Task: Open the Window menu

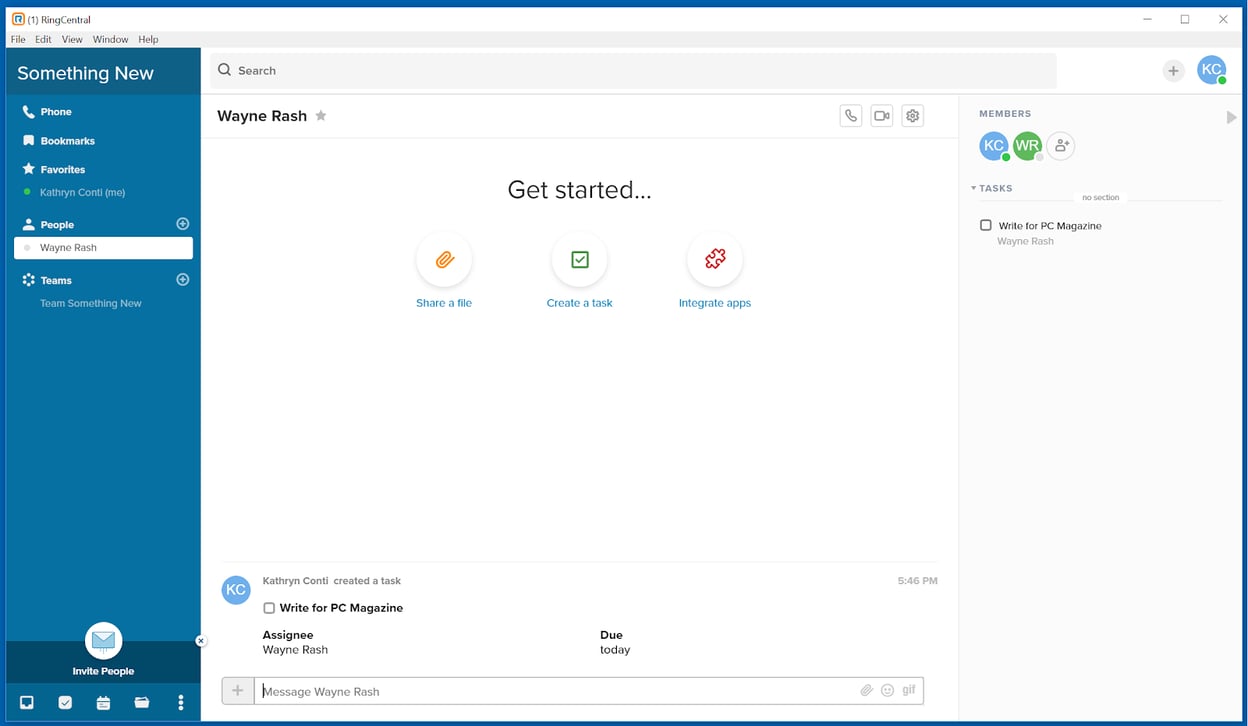Action: (x=110, y=40)
